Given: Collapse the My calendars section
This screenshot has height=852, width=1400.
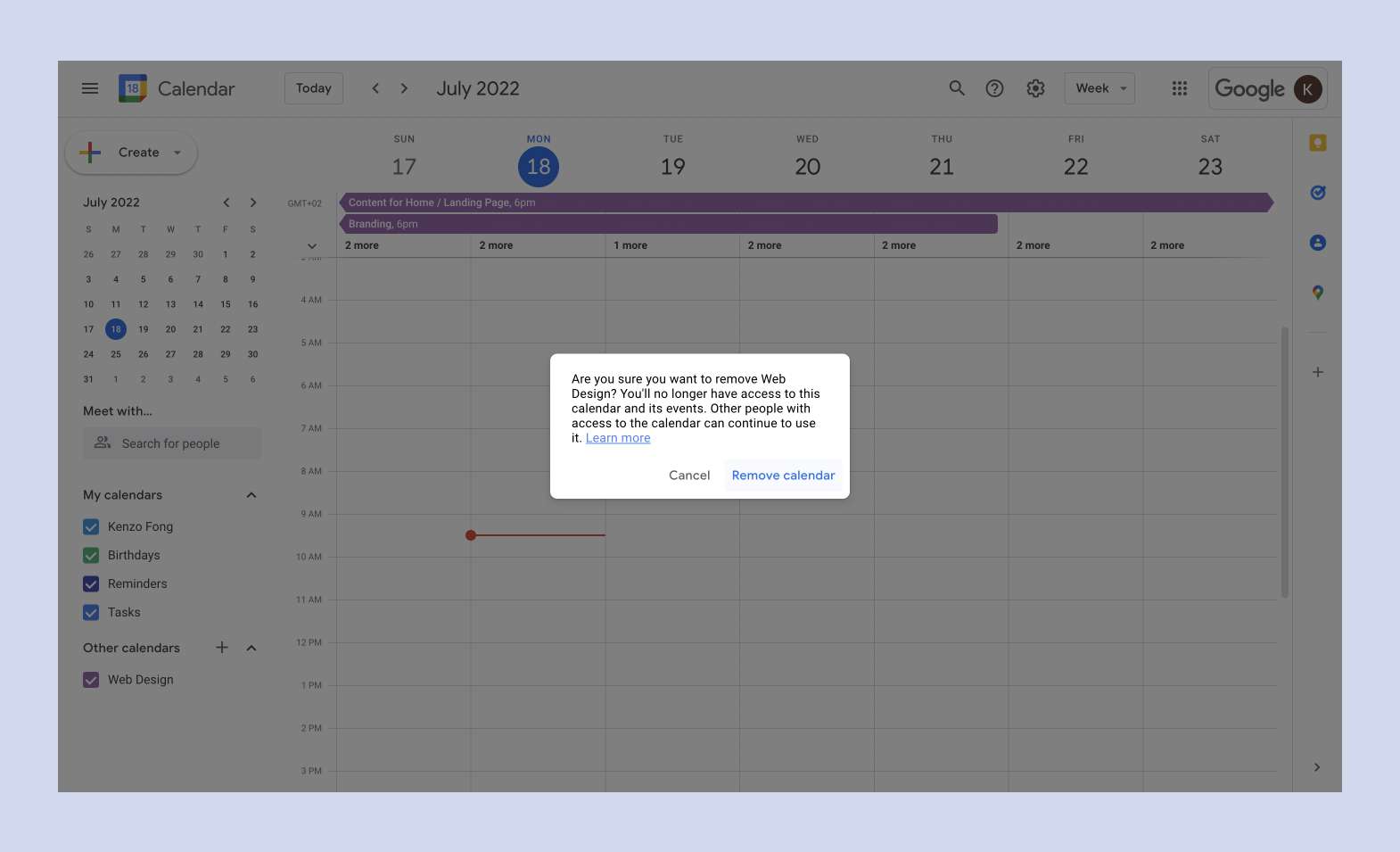Looking at the screenshot, I should [x=251, y=495].
